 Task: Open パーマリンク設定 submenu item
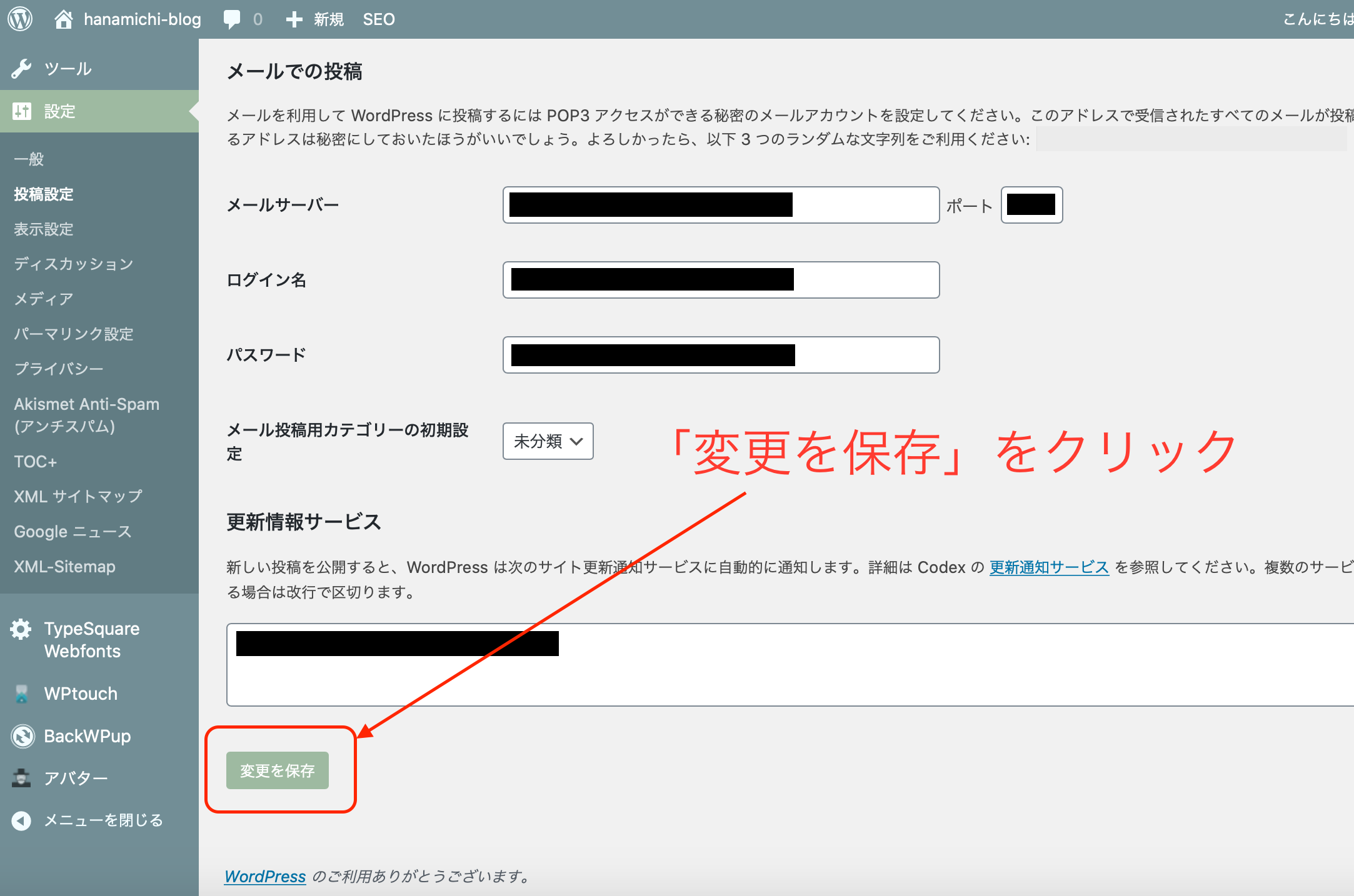(74, 334)
